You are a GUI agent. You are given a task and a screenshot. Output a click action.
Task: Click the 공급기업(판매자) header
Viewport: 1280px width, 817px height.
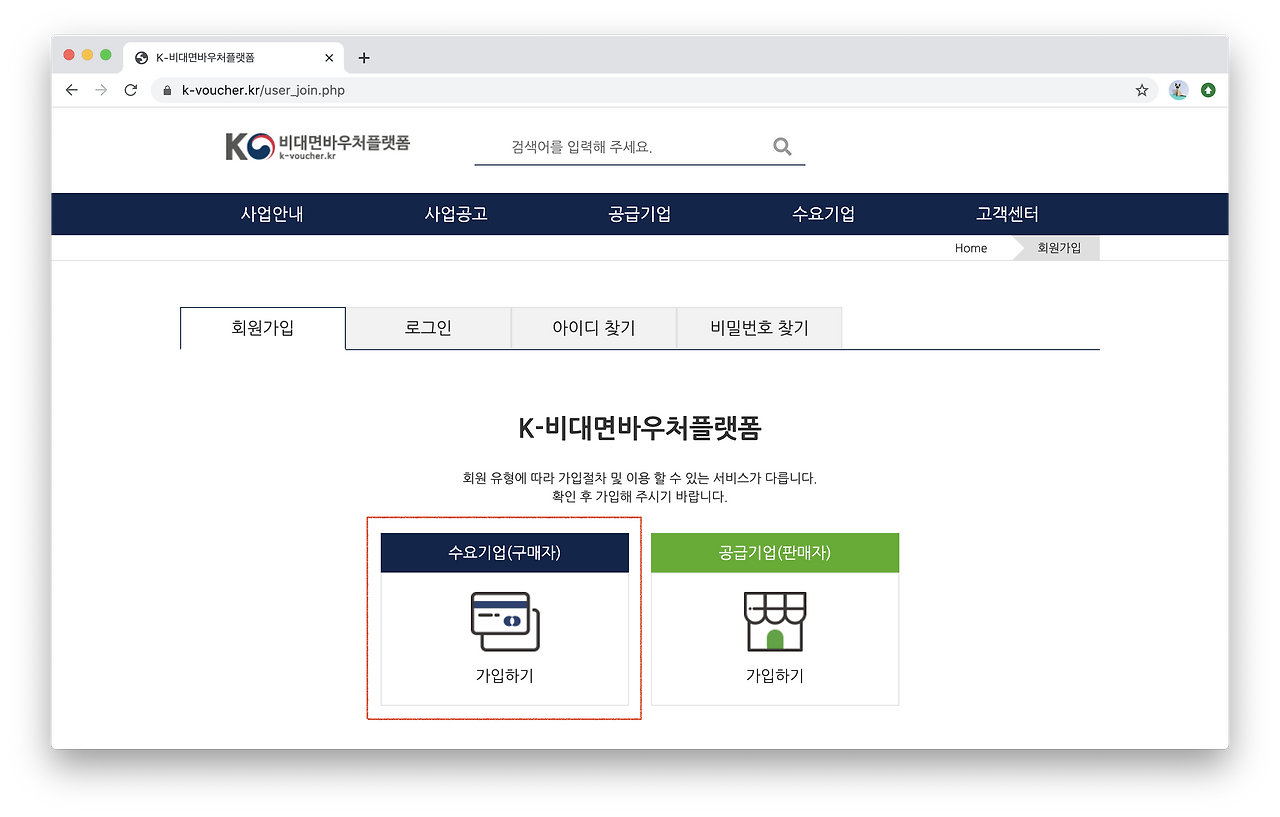pos(775,553)
